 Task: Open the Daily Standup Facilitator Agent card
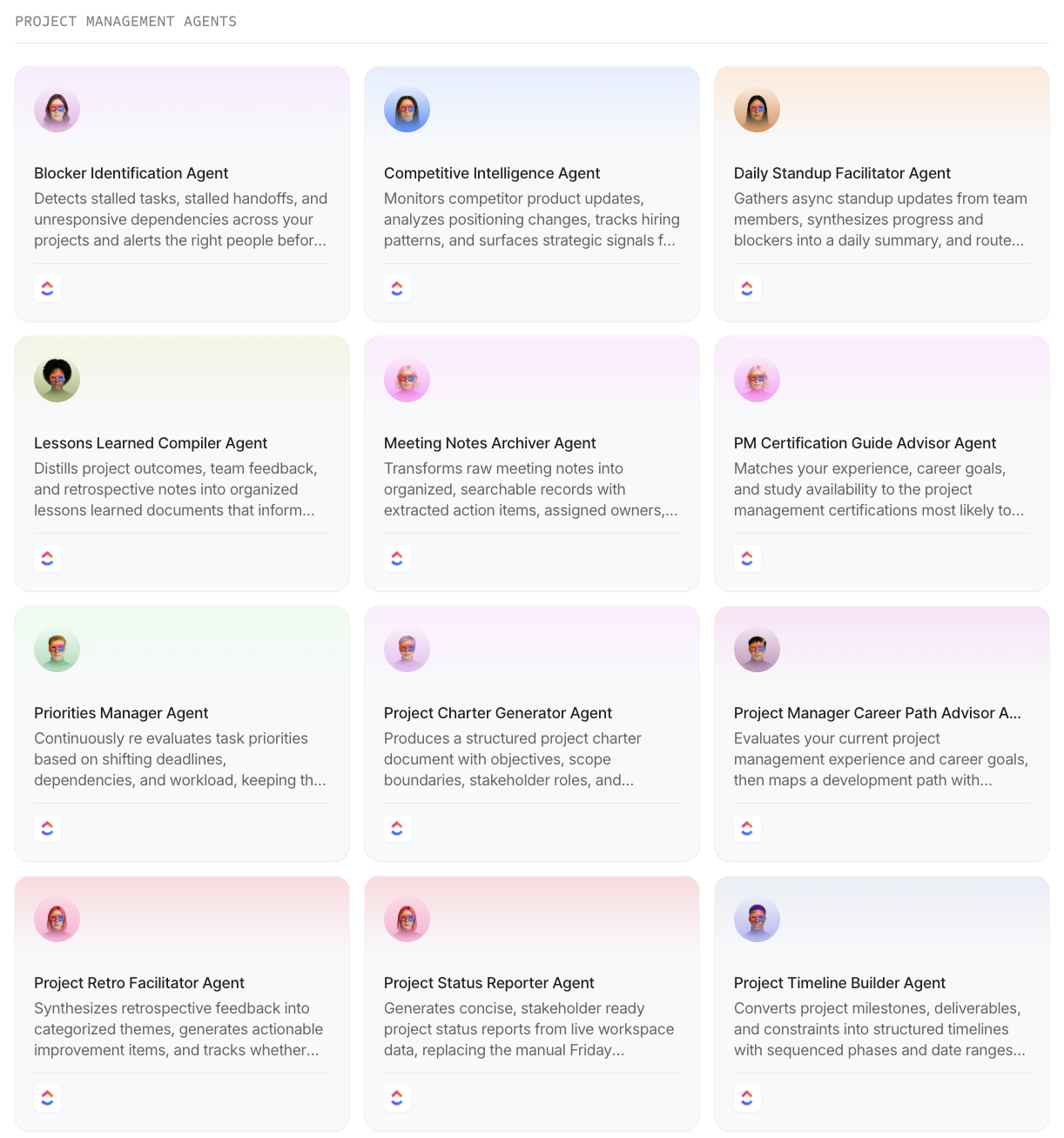pyautogui.click(x=881, y=193)
